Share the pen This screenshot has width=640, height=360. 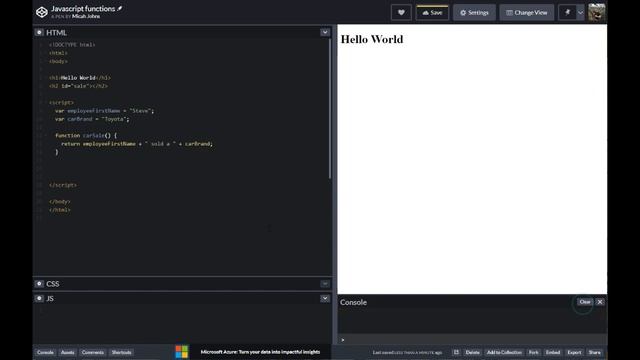click(595, 352)
